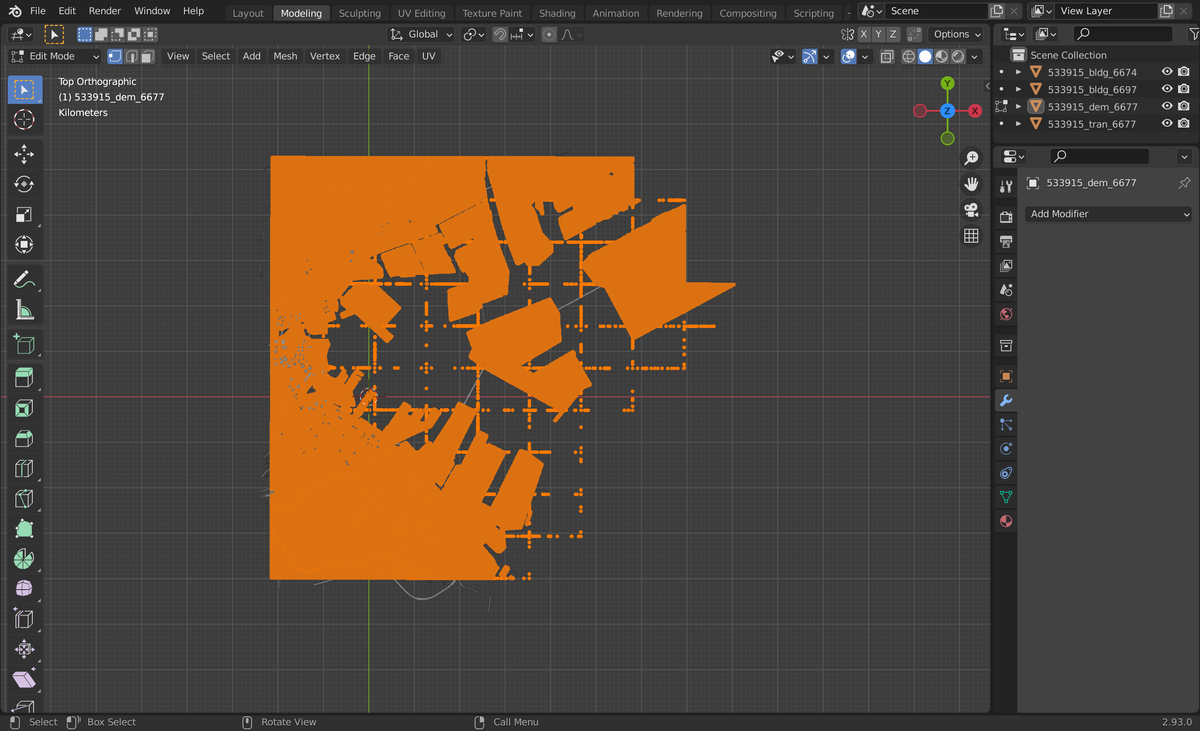Select the Cursor tool in the left toolbar
This screenshot has width=1200, height=731.
pos(24,119)
